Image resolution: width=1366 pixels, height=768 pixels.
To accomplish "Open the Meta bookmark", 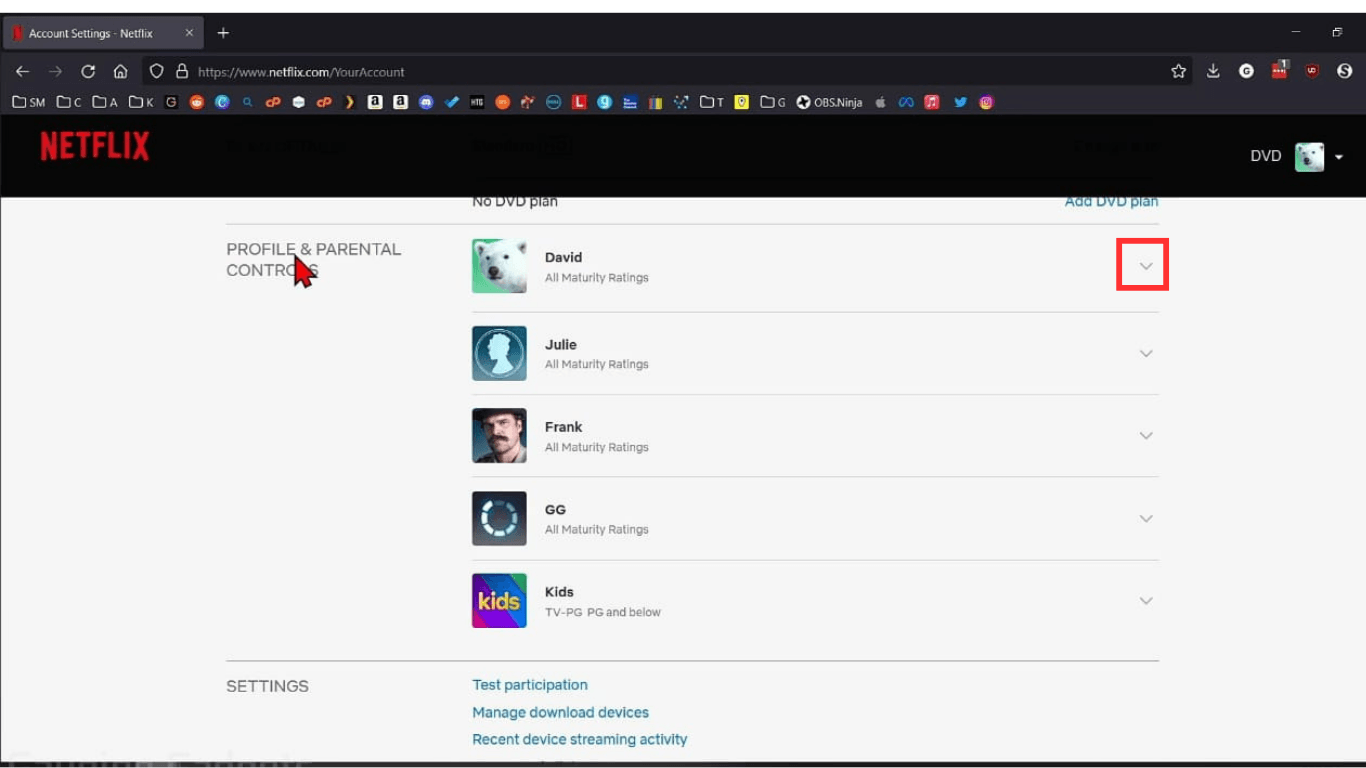I will [x=906, y=102].
